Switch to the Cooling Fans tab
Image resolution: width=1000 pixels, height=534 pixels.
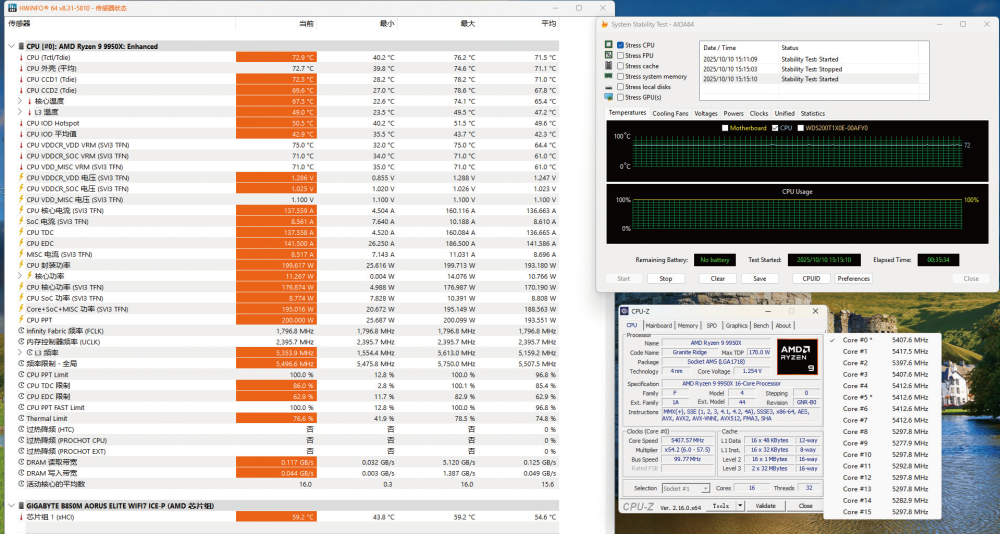coord(670,113)
